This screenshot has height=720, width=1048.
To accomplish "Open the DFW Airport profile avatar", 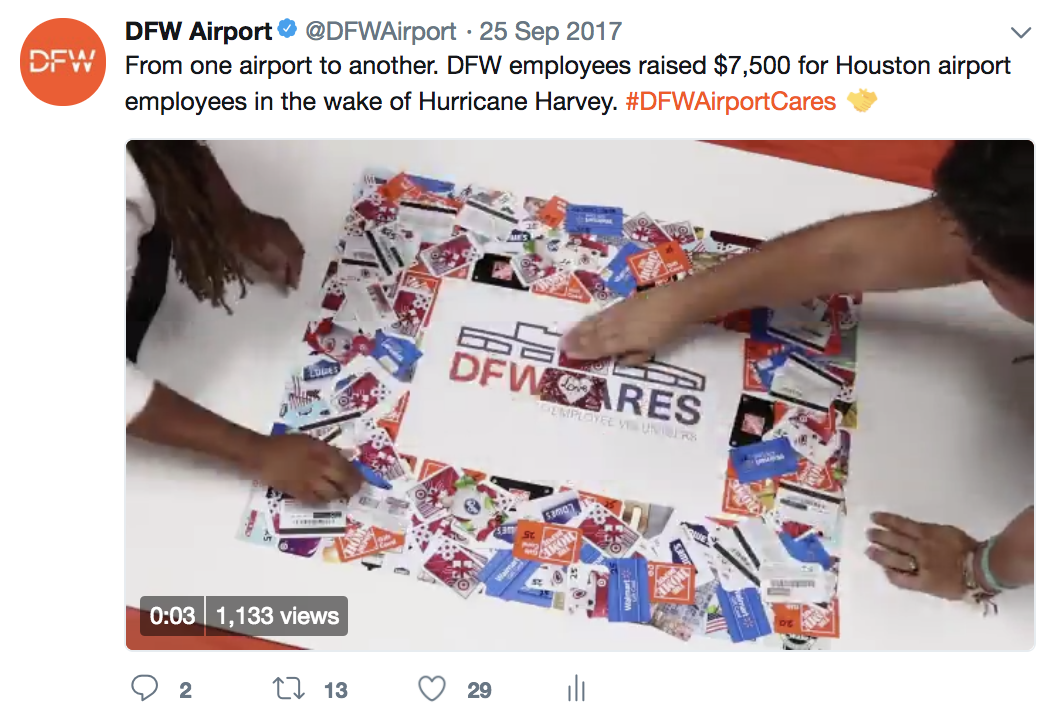I will tap(63, 62).
